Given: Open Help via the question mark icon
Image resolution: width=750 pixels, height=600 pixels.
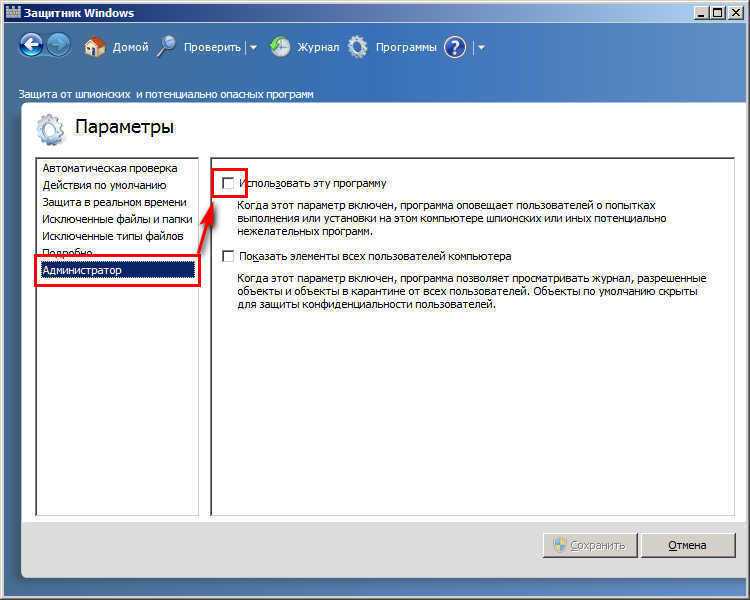Looking at the screenshot, I should click(455, 47).
